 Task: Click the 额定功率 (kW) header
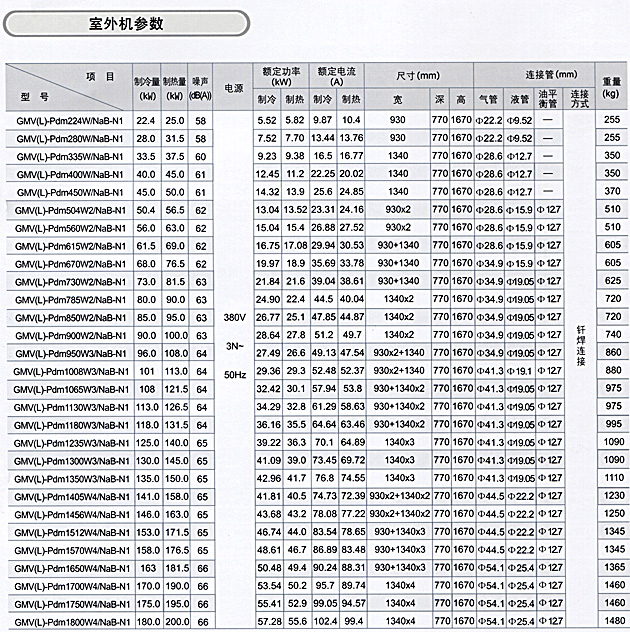281,76
